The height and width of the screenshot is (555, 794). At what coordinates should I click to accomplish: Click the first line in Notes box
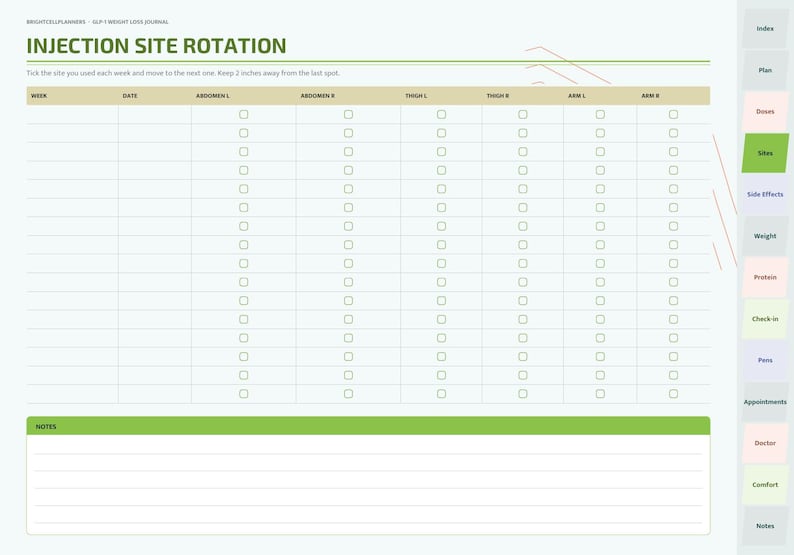368,446
